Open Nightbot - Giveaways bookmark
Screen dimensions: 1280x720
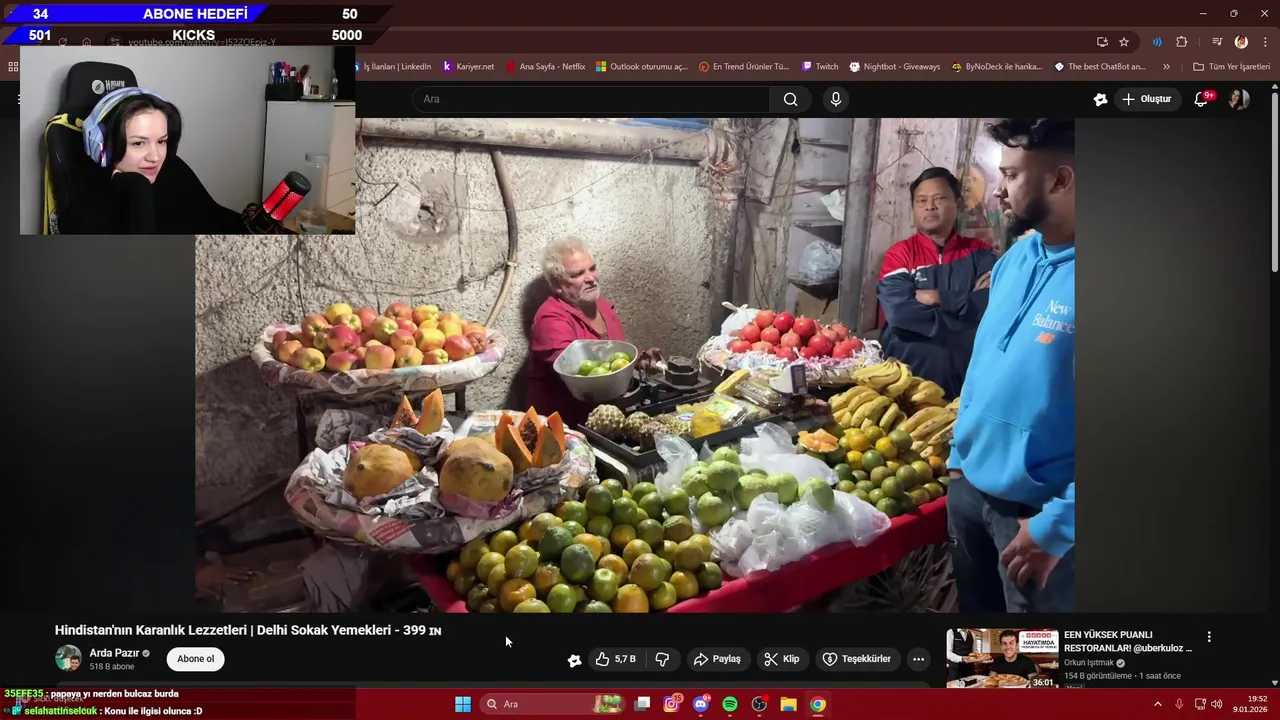point(894,67)
